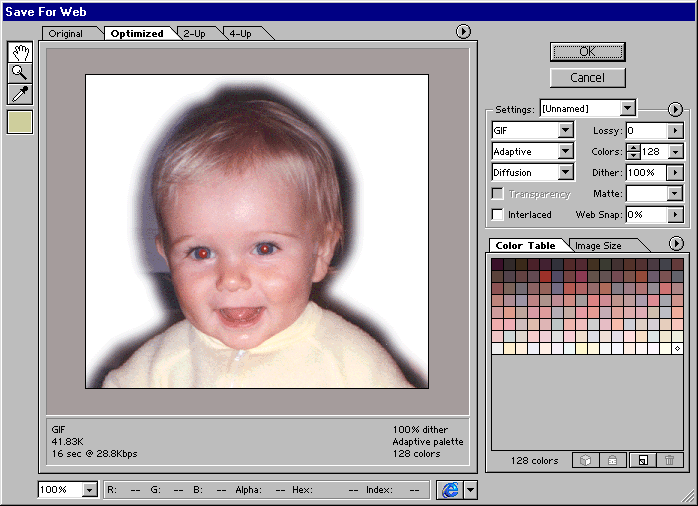Click the new color icon in Color Table

pyautogui.click(x=642, y=460)
